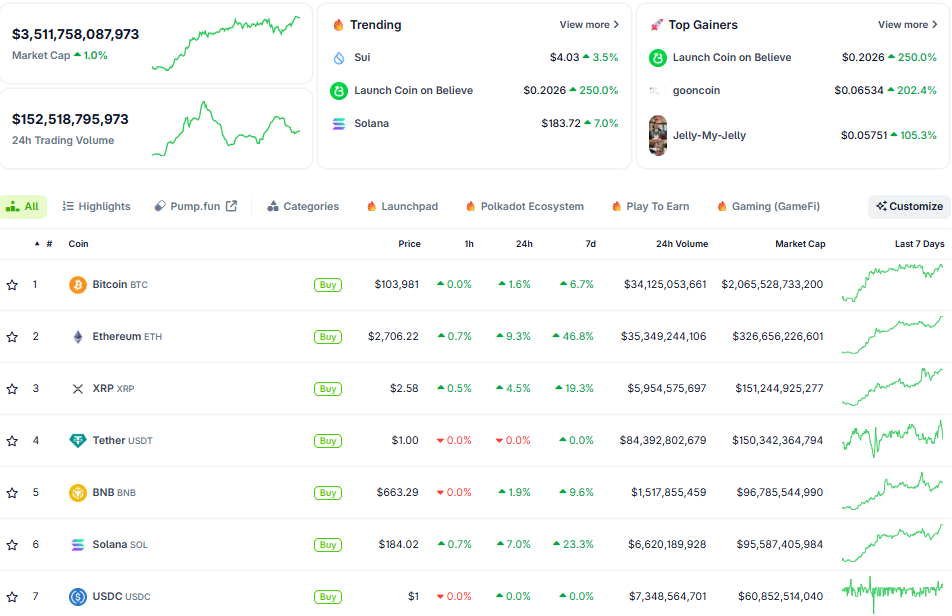Sort table by Price column header

point(409,244)
